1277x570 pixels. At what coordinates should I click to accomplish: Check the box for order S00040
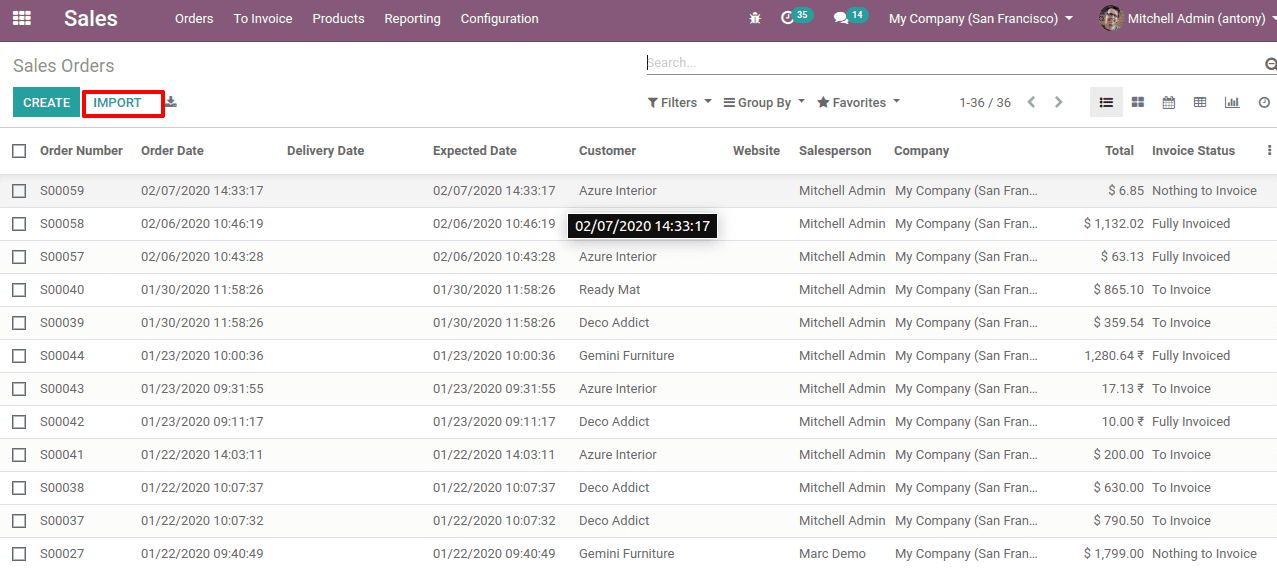(x=19, y=290)
